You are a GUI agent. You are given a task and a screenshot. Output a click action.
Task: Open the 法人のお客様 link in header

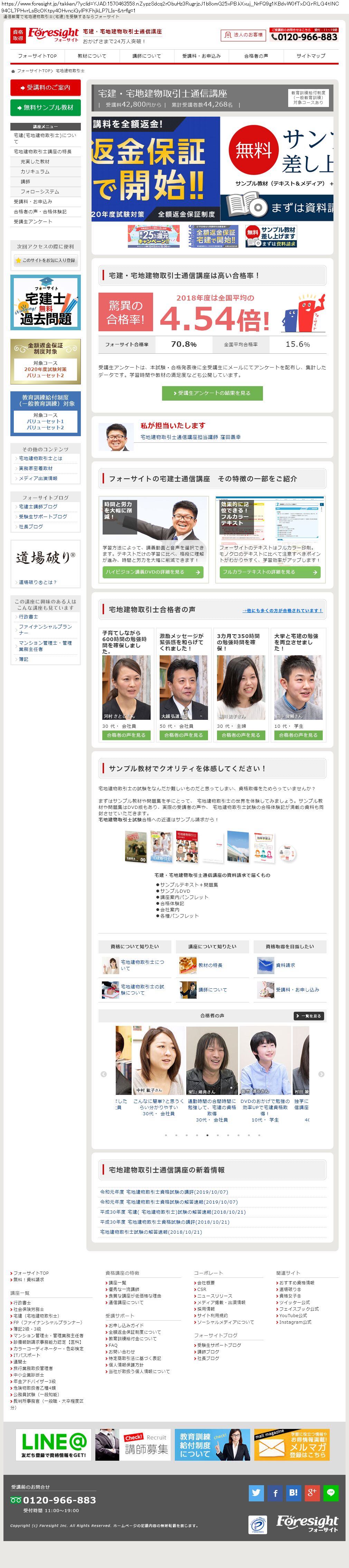pos(244,35)
